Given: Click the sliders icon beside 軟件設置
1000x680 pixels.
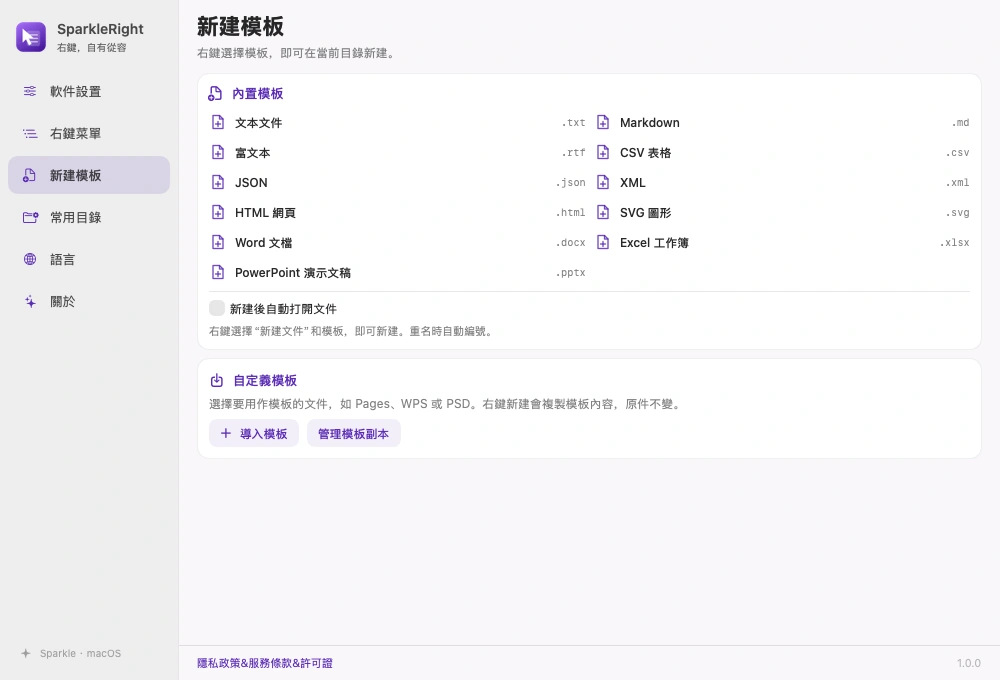Looking at the screenshot, I should pos(30,91).
